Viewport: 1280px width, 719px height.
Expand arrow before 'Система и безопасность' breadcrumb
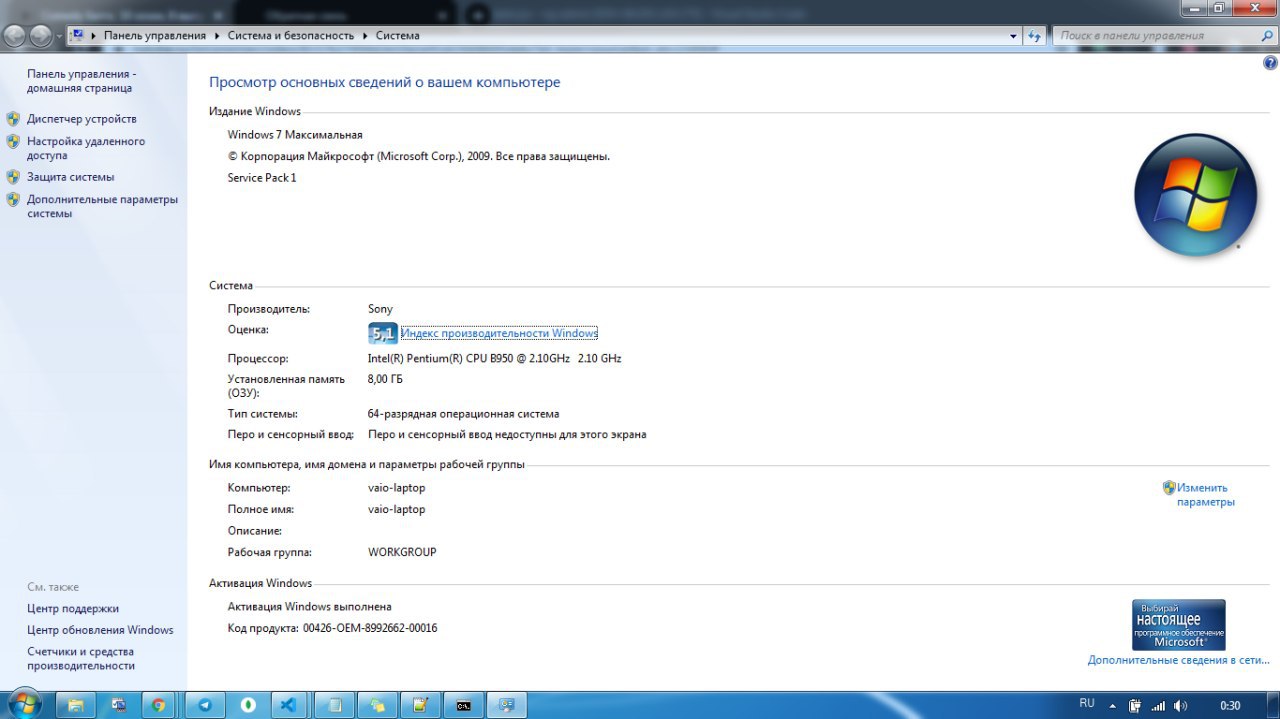click(217, 35)
